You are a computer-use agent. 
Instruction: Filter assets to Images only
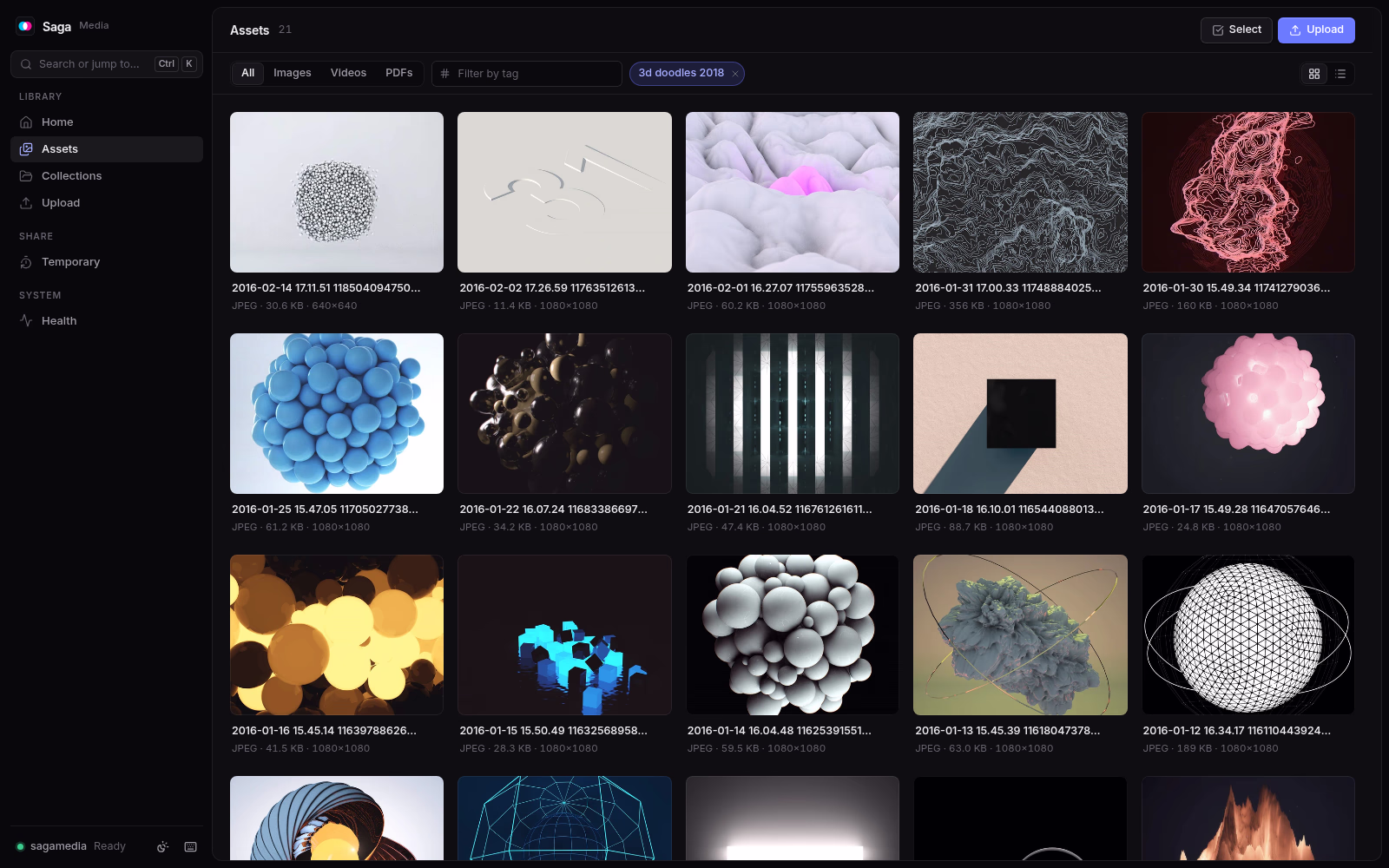[x=293, y=73]
